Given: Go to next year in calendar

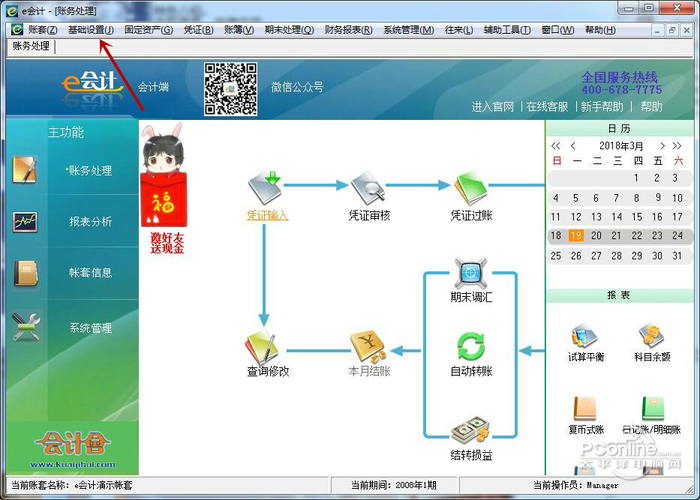Looking at the screenshot, I should (677, 146).
